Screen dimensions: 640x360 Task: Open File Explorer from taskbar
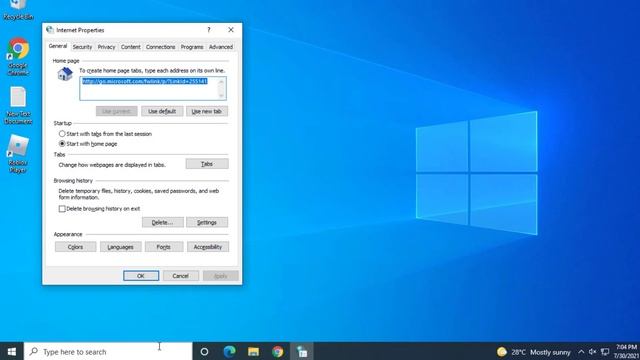pos(253,351)
